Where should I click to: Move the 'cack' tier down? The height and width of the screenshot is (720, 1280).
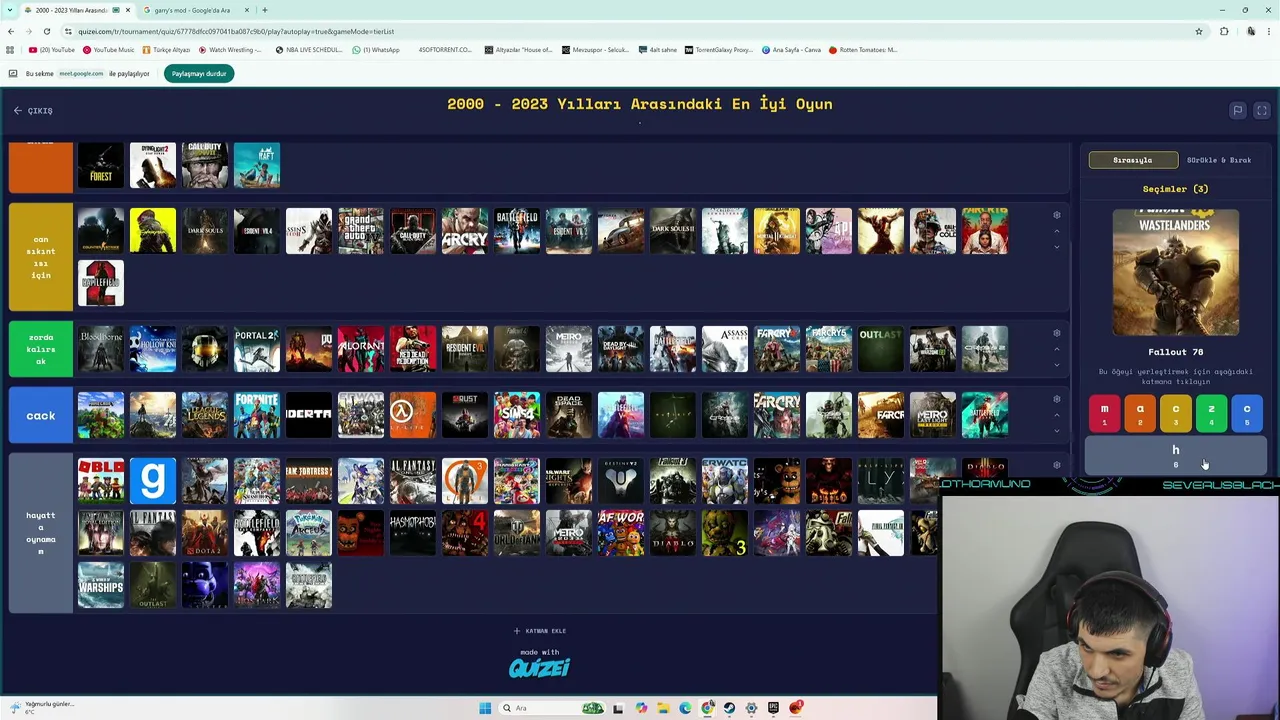(1057, 430)
